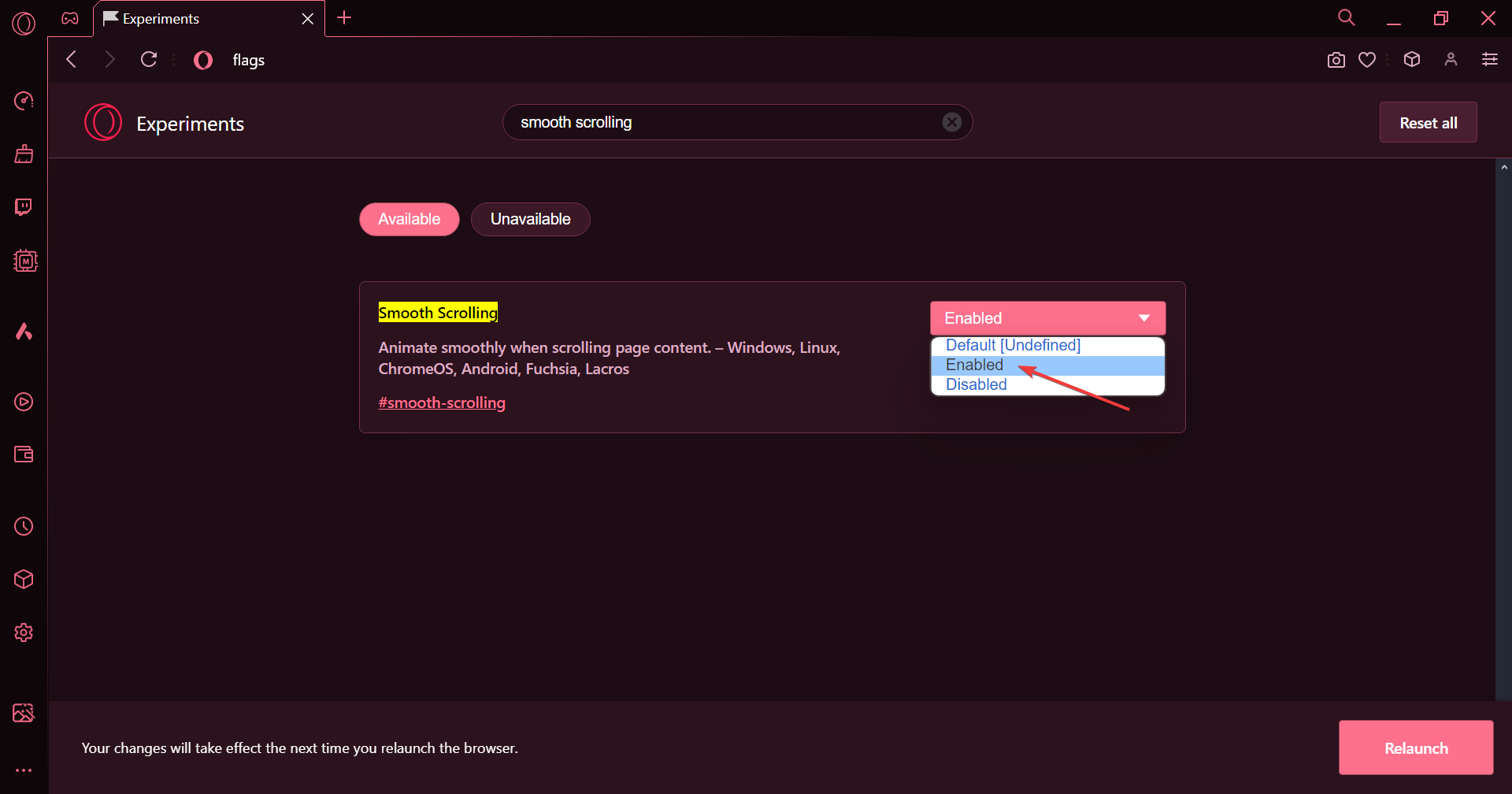This screenshot has width=1512, height=794.
Task: Open the #smooth-scrolling link
Action: (x=442, y=403)
